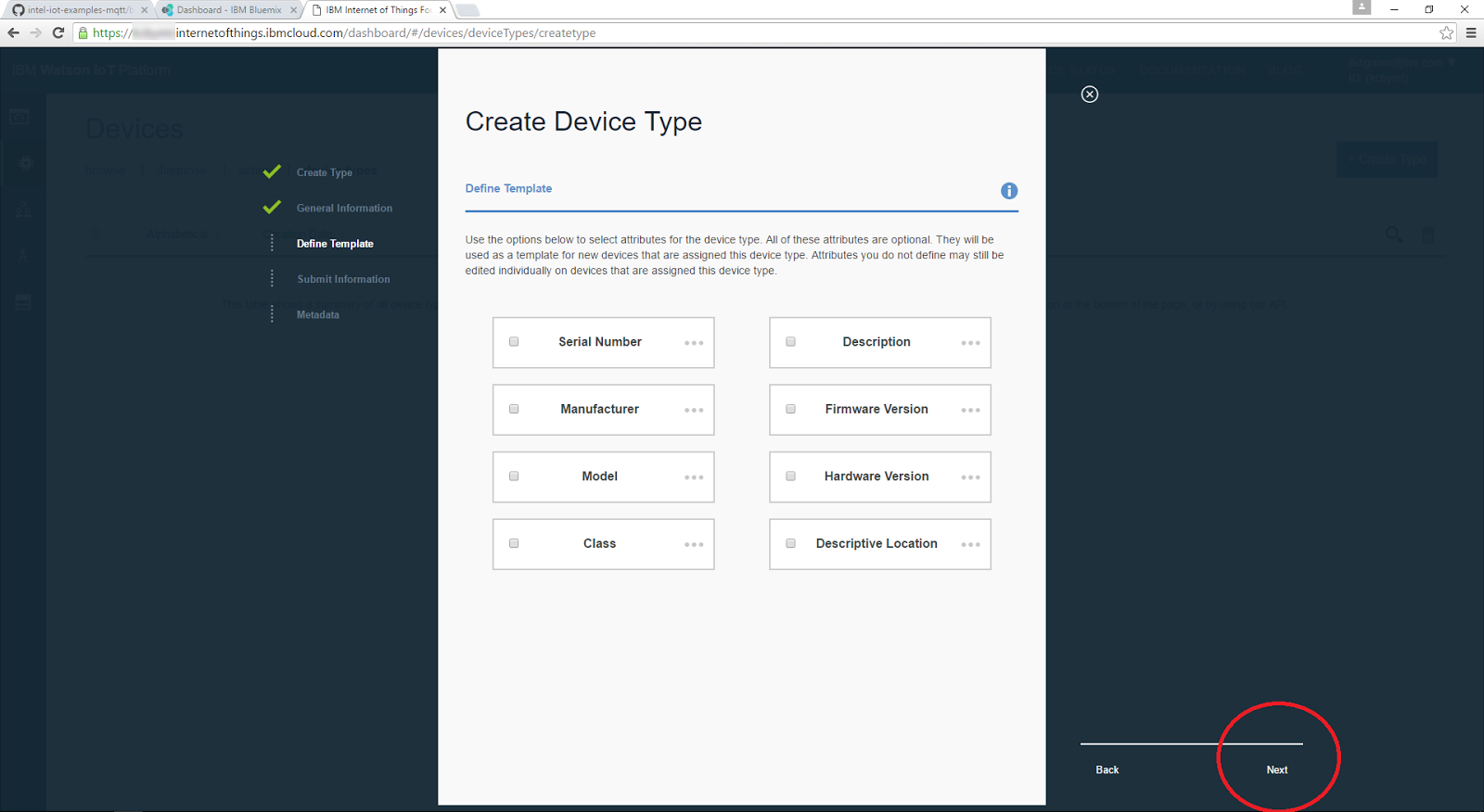Viewport: 1484px width, 812px height.
Task: Open the Model attribute's three-dot menu
Action: 694,477
